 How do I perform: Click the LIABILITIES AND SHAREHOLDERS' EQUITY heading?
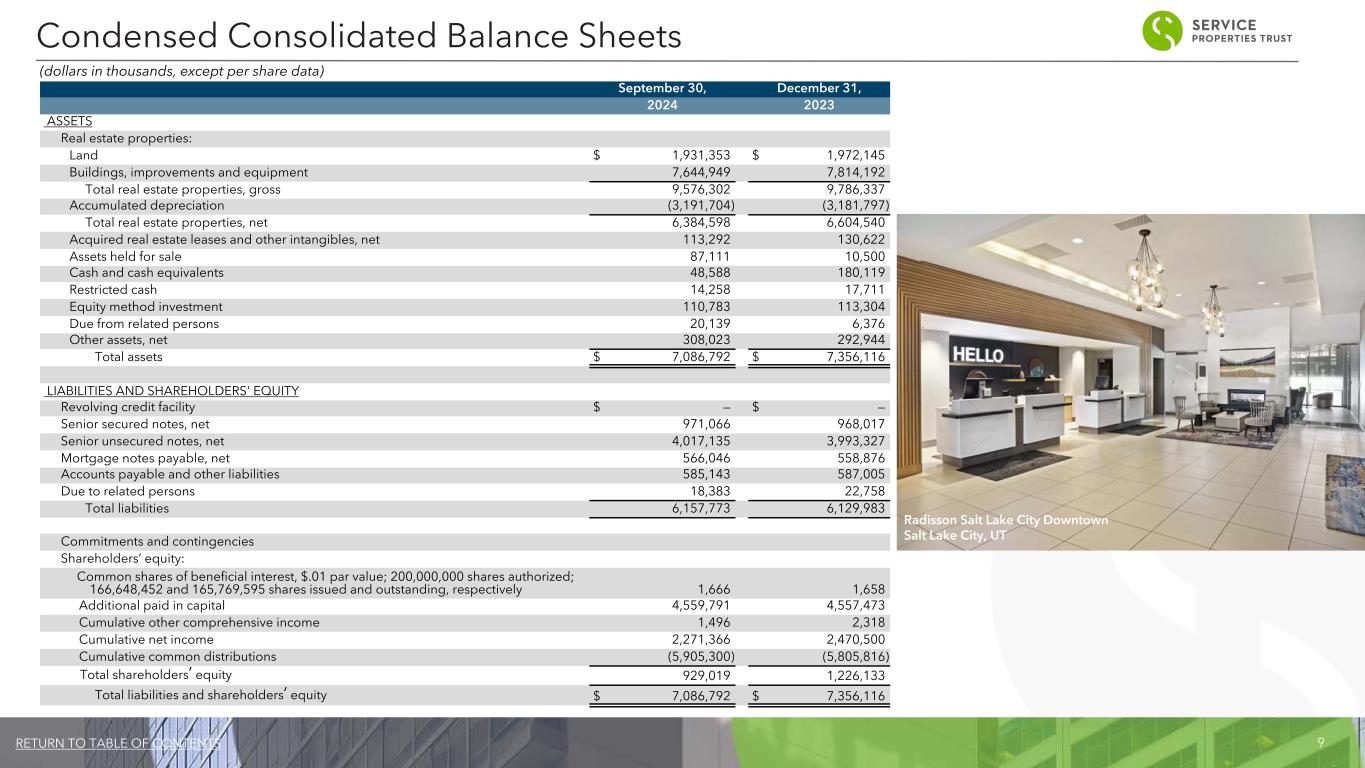[x=173, y=390]
